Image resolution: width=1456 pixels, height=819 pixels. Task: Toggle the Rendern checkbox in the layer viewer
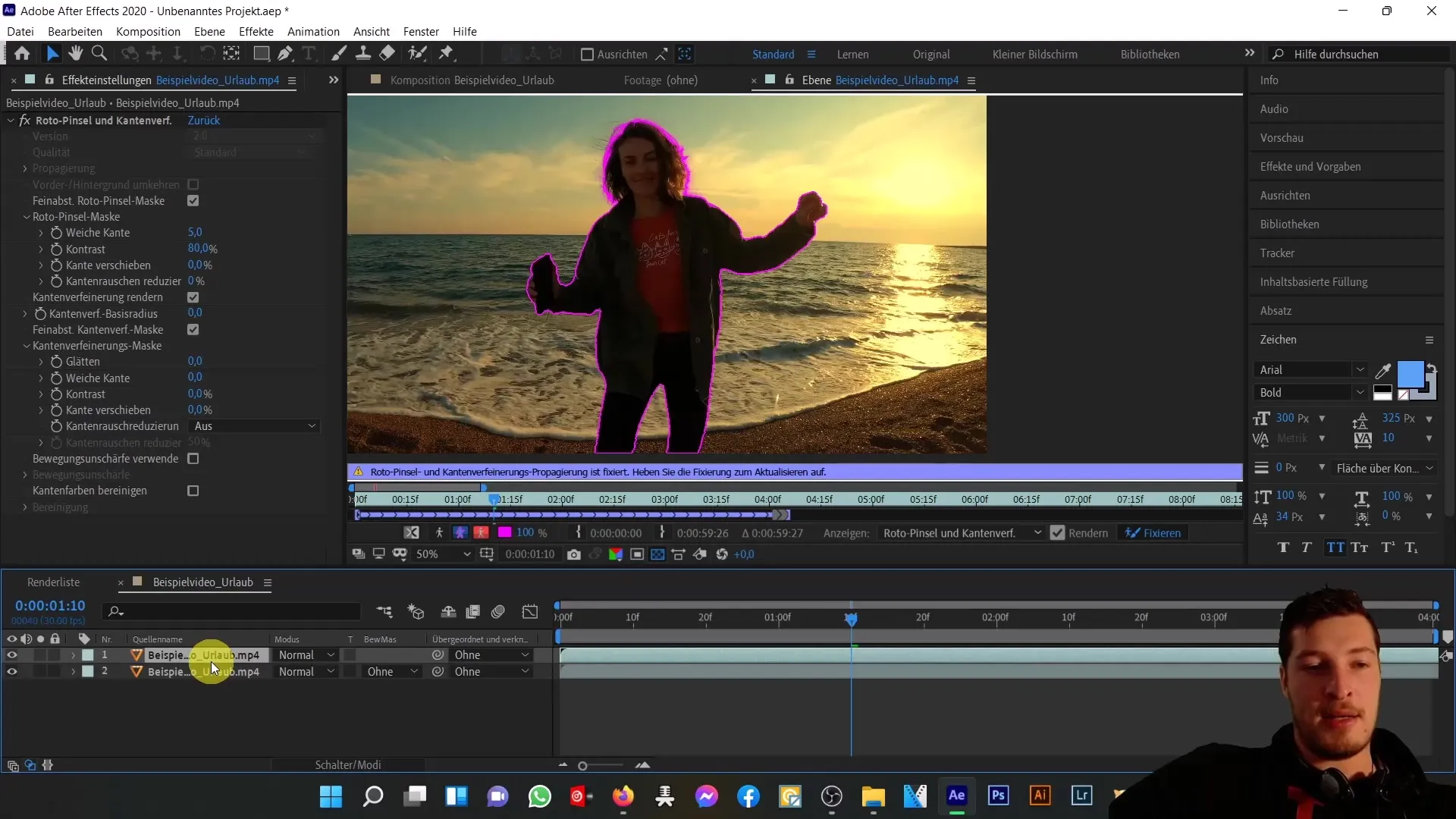point(1057,533)
